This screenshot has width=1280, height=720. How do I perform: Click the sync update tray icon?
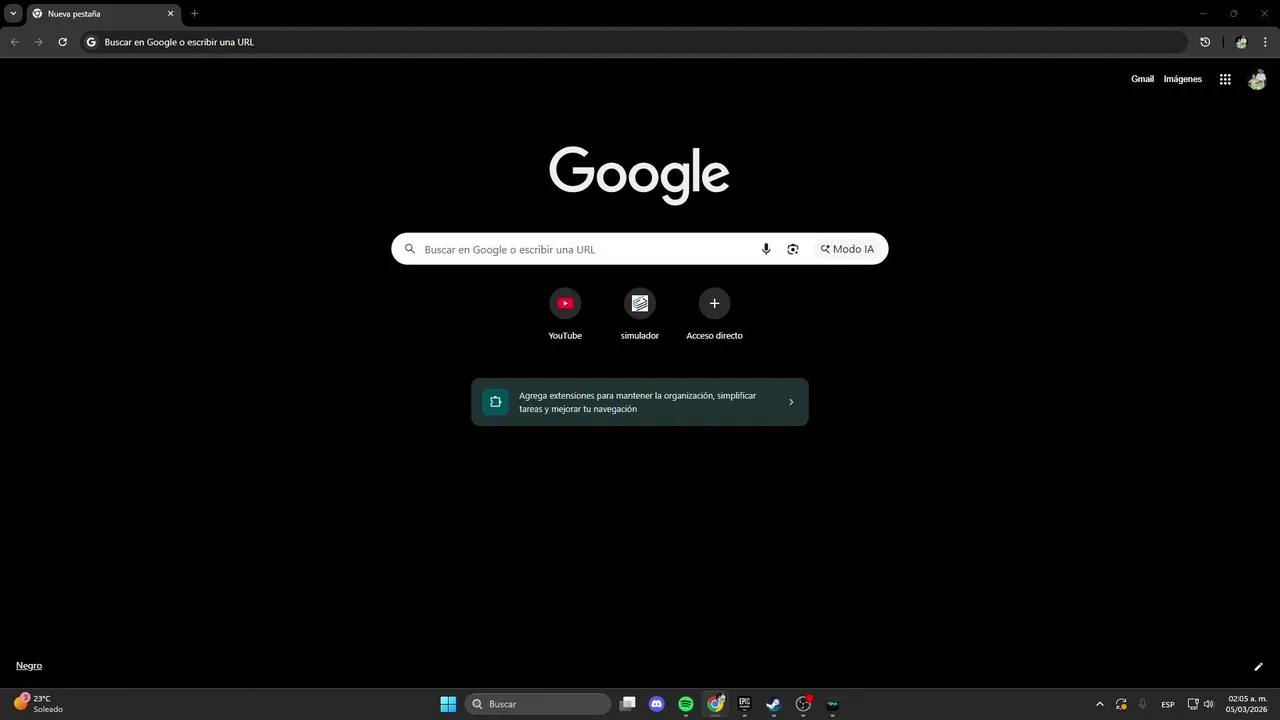(1122, 704)
